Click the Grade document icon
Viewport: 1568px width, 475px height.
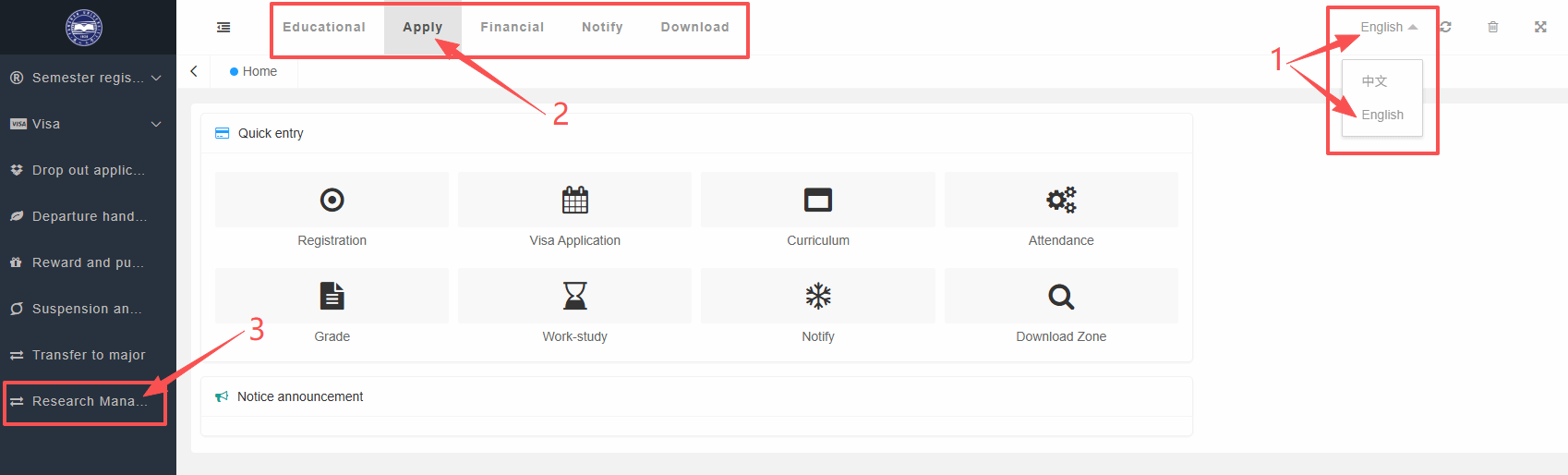332,296
